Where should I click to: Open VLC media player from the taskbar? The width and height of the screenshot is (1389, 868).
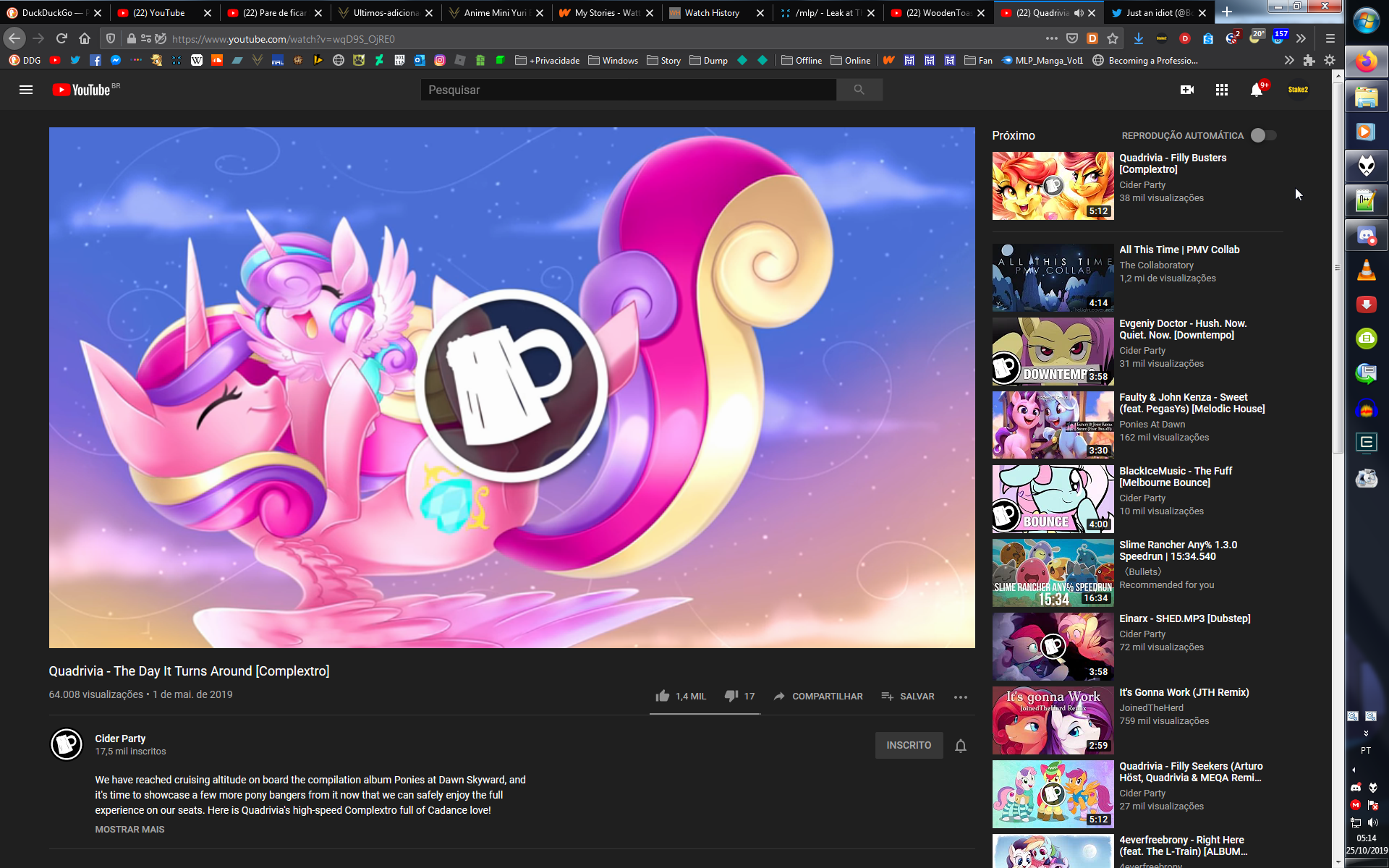point(1366,270)
